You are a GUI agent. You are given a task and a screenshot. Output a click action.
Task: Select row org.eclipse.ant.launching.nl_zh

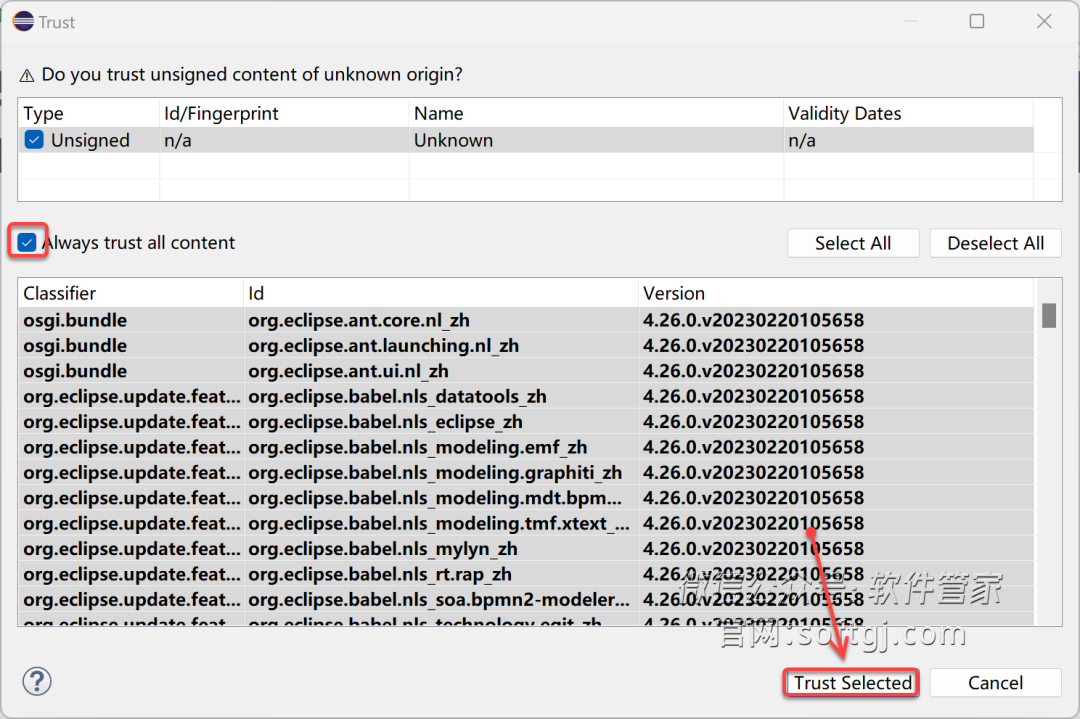[526, 346]
